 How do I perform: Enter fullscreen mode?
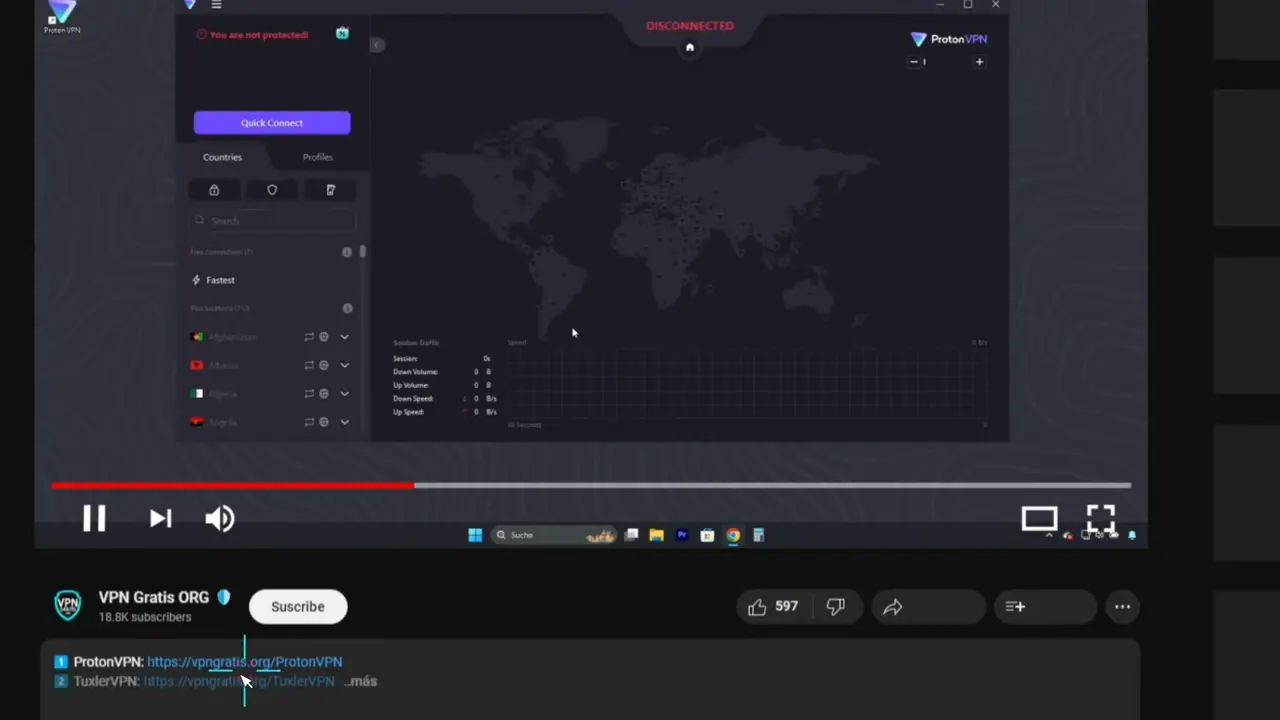[1101, 518]
